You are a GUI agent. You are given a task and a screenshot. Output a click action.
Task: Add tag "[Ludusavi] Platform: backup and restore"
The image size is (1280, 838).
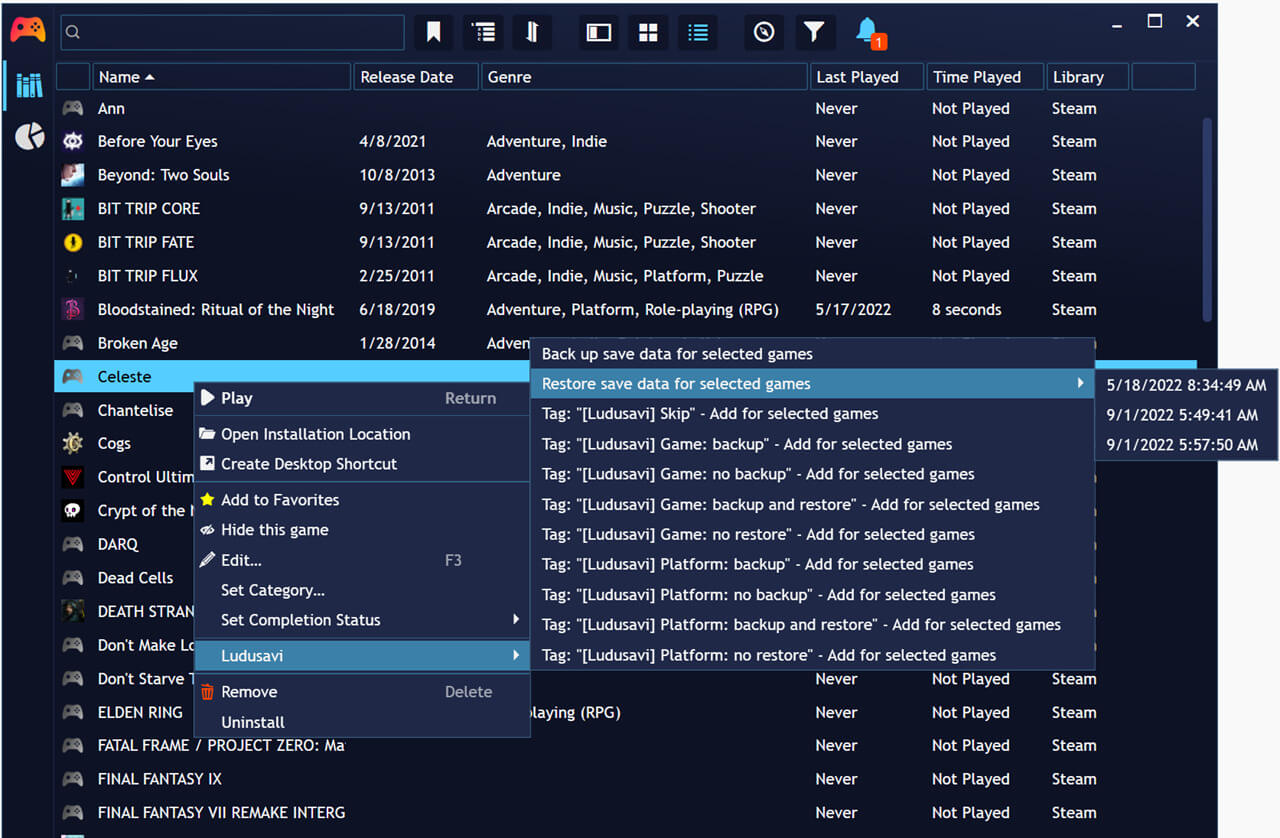click(x=812, y=625)
